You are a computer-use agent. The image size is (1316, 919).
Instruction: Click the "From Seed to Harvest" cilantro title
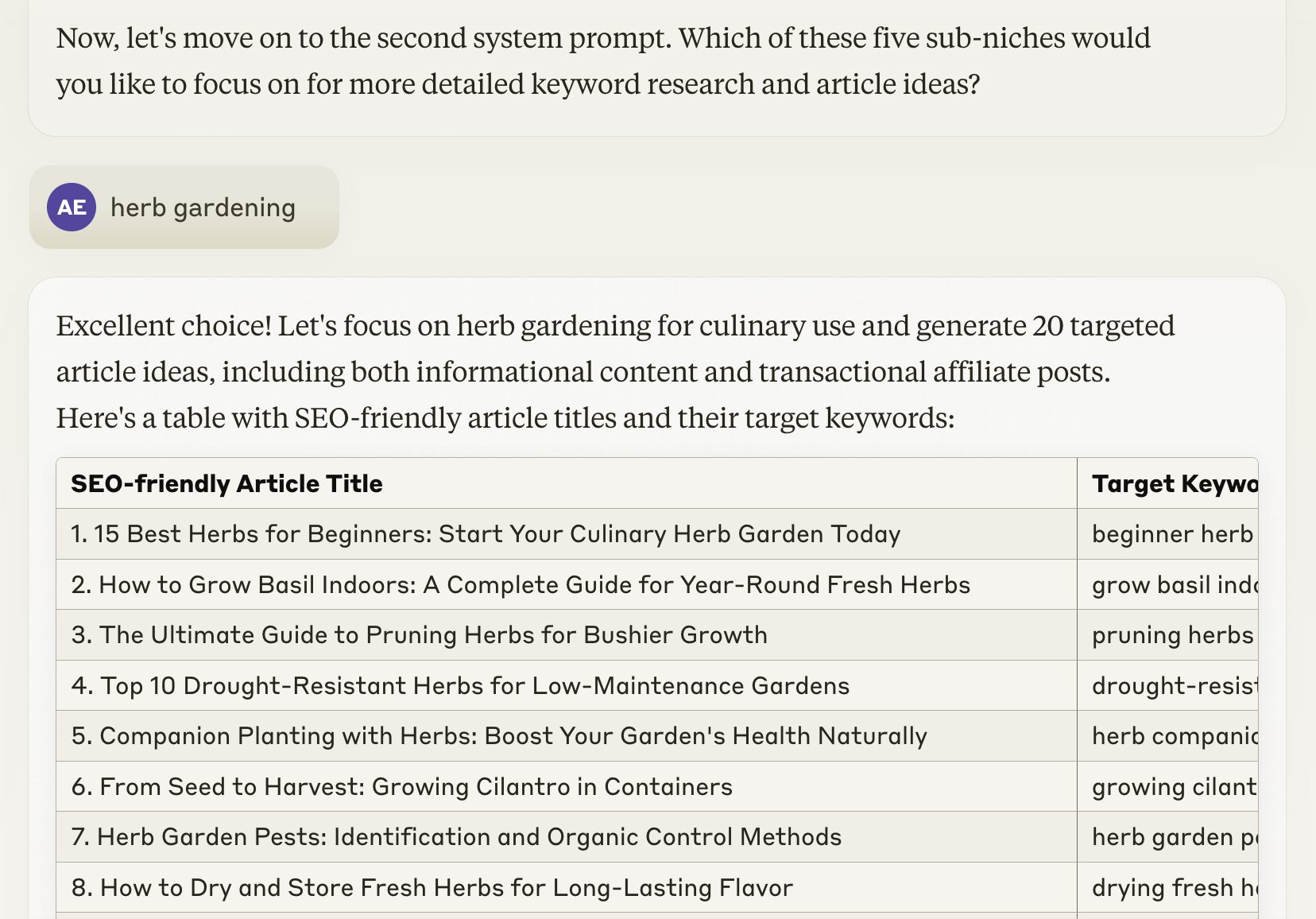tap(402, 787)
